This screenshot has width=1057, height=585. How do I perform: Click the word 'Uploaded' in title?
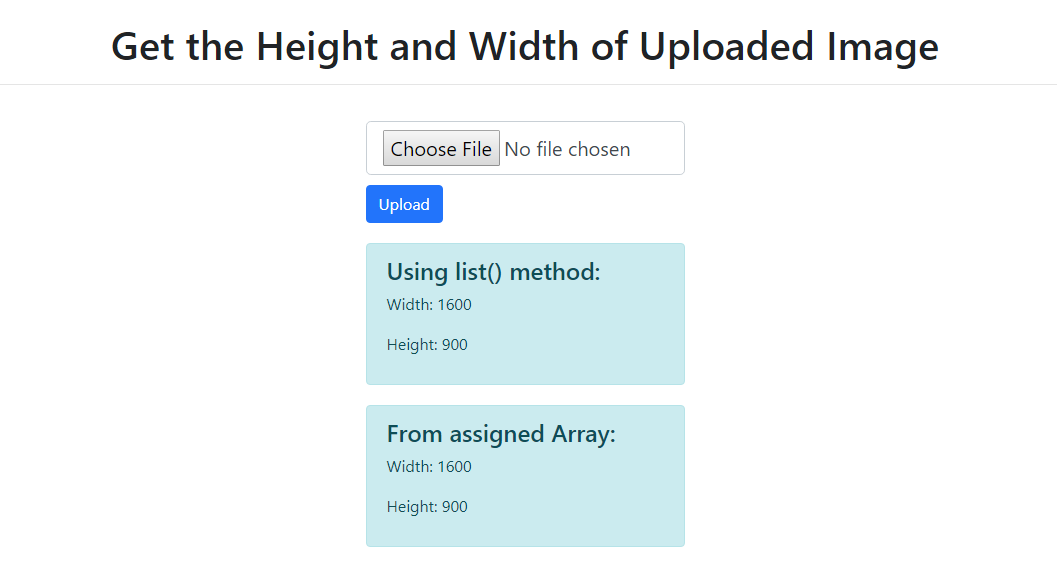coord(727,47)
